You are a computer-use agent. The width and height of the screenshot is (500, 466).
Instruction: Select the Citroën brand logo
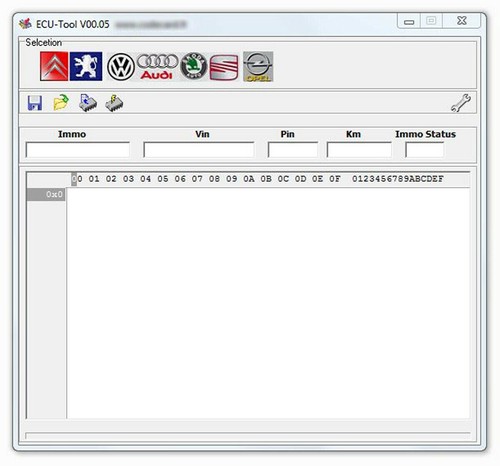[x=54, y=66]
